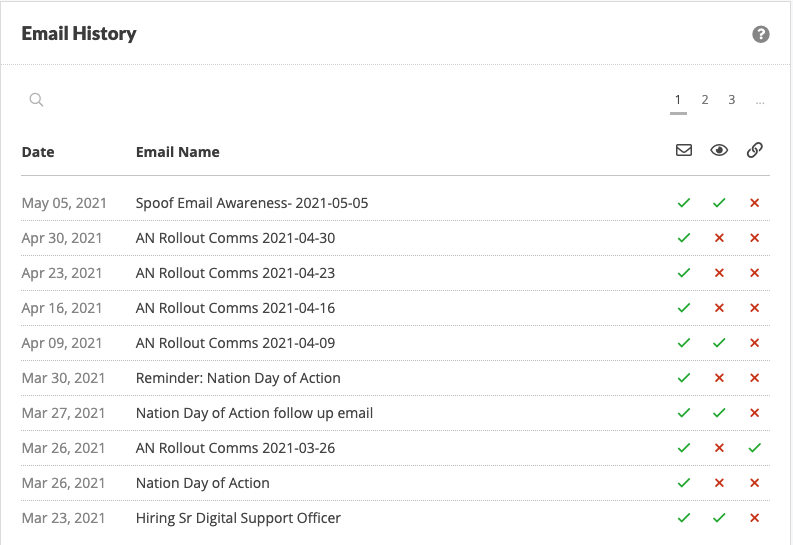Click the envelope sent column icon
Image resolution: width=793 pixels, height=545 pixels.
(684, 150)
